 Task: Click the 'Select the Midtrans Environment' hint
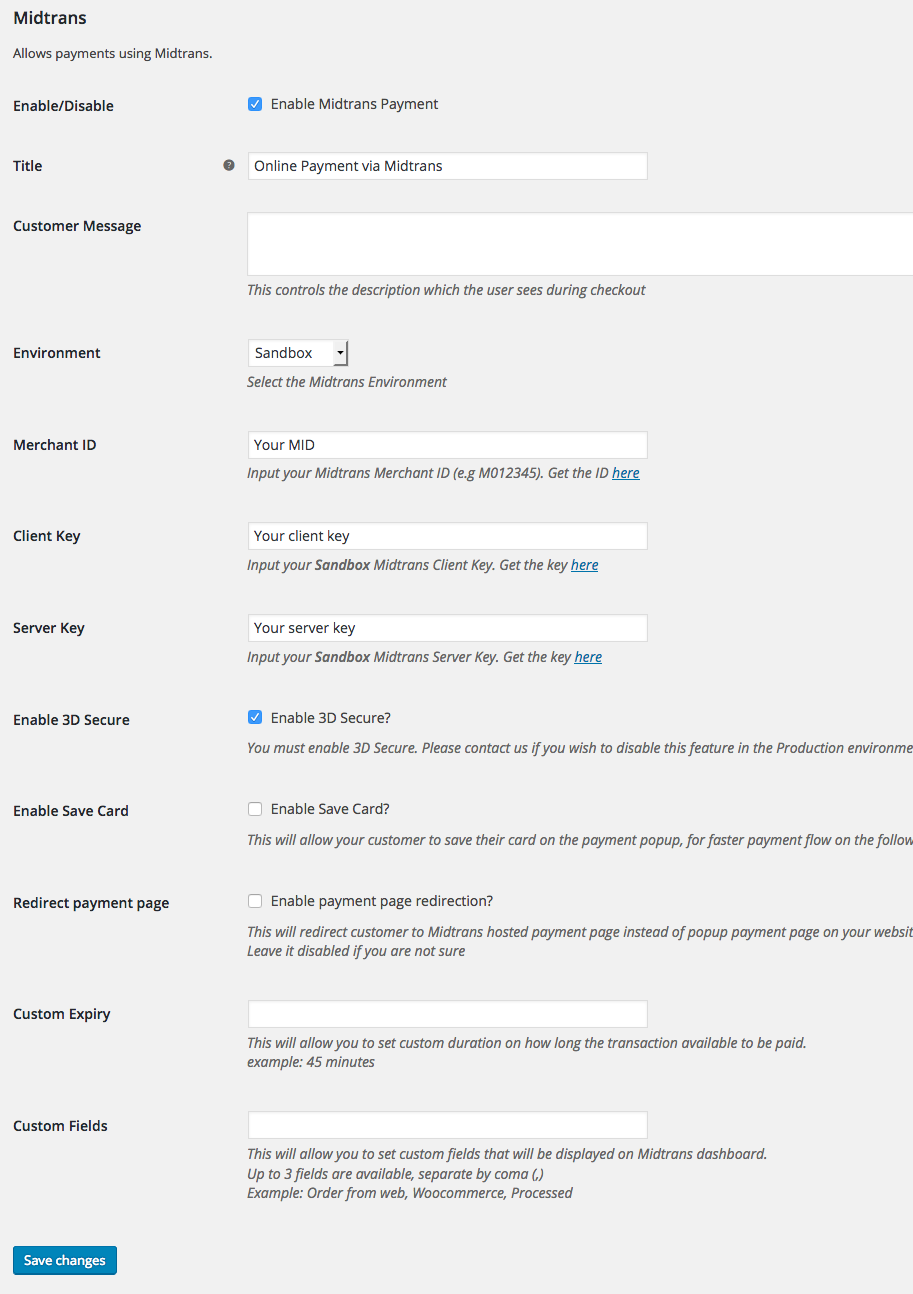pyautogui.click(x=347, y=382)
